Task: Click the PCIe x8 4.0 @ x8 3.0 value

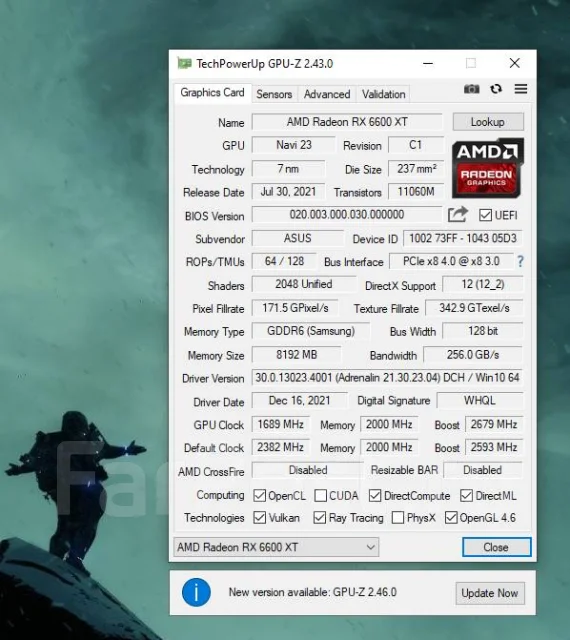Action: (x=451, y=261)
